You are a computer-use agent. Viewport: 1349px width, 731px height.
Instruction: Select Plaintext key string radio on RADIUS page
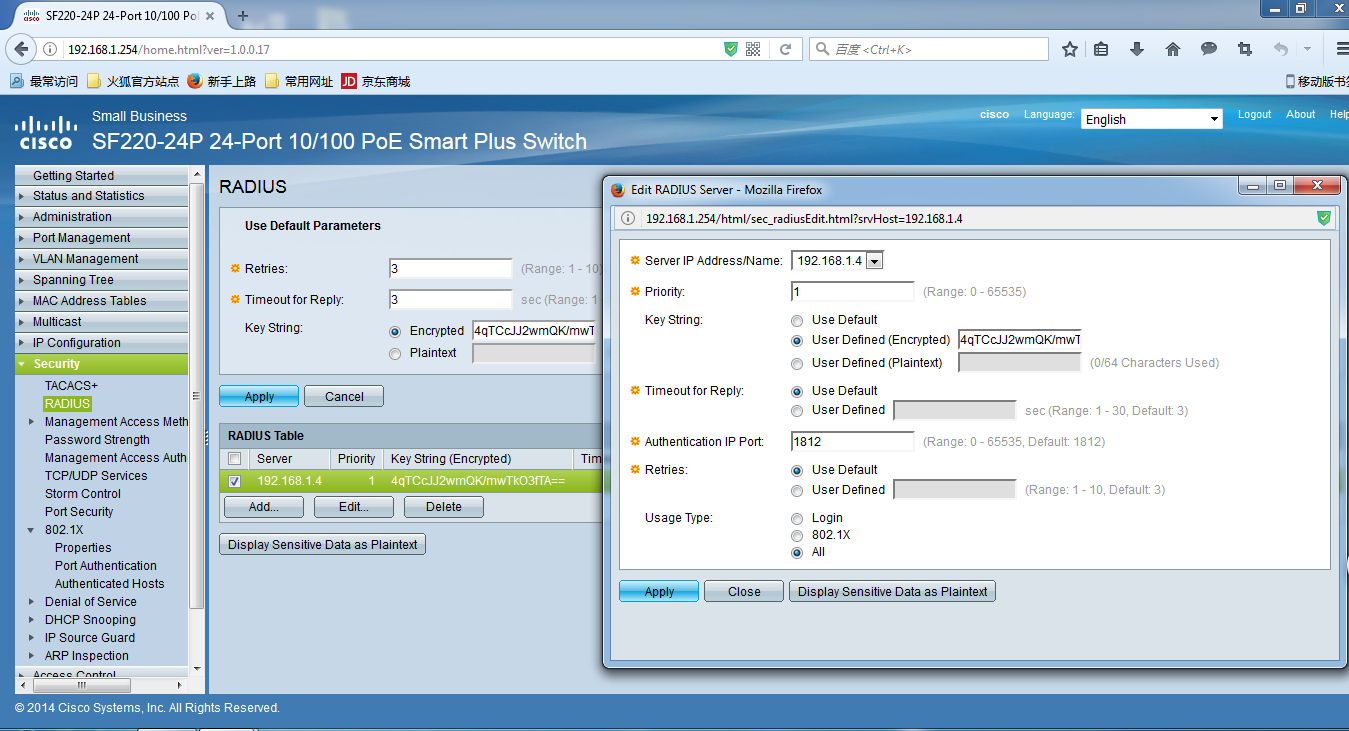pos(395,353)
